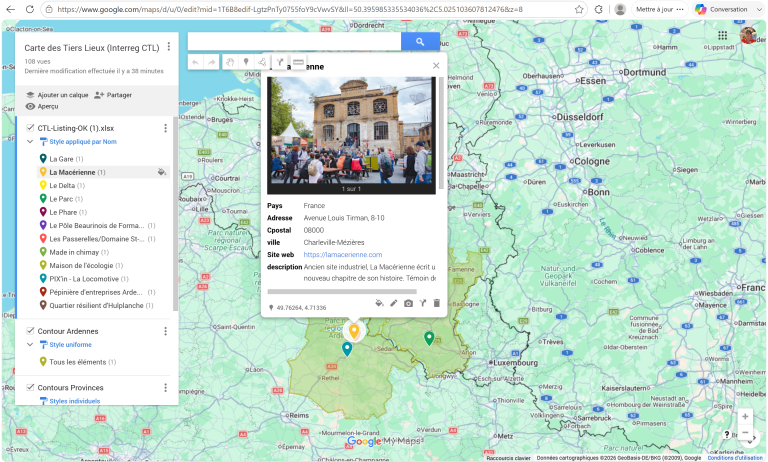Screen dimensions: 768x462
Task: Click the green map pin on map
Action: (429, 338)
